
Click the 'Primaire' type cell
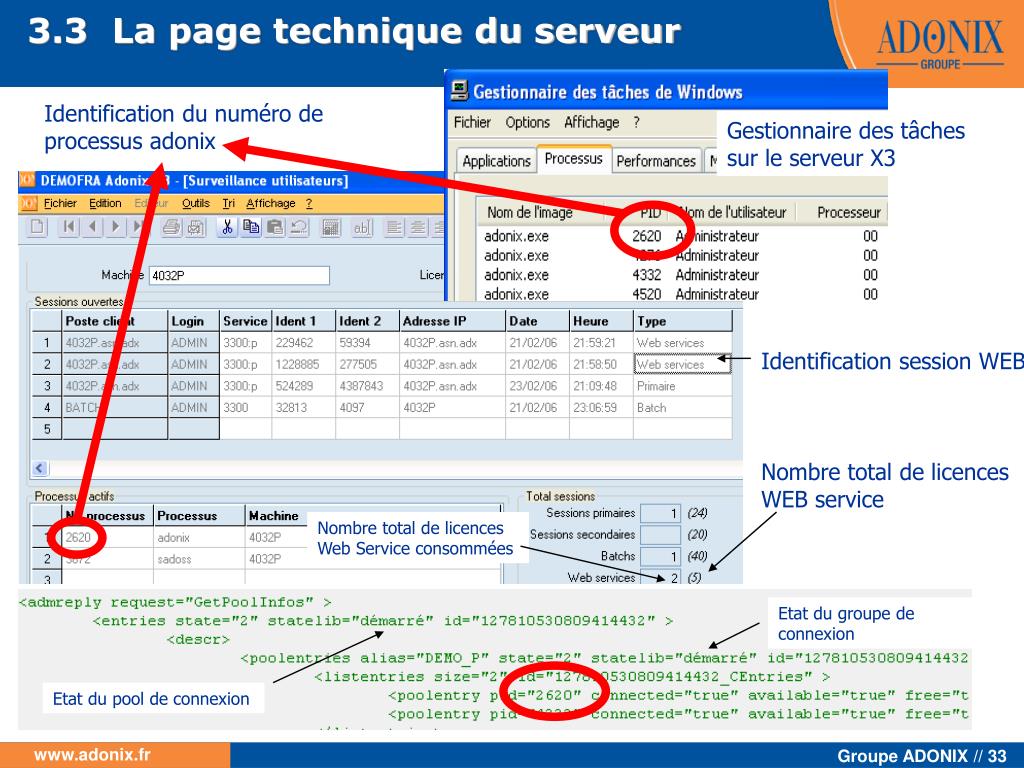point(683,386)
